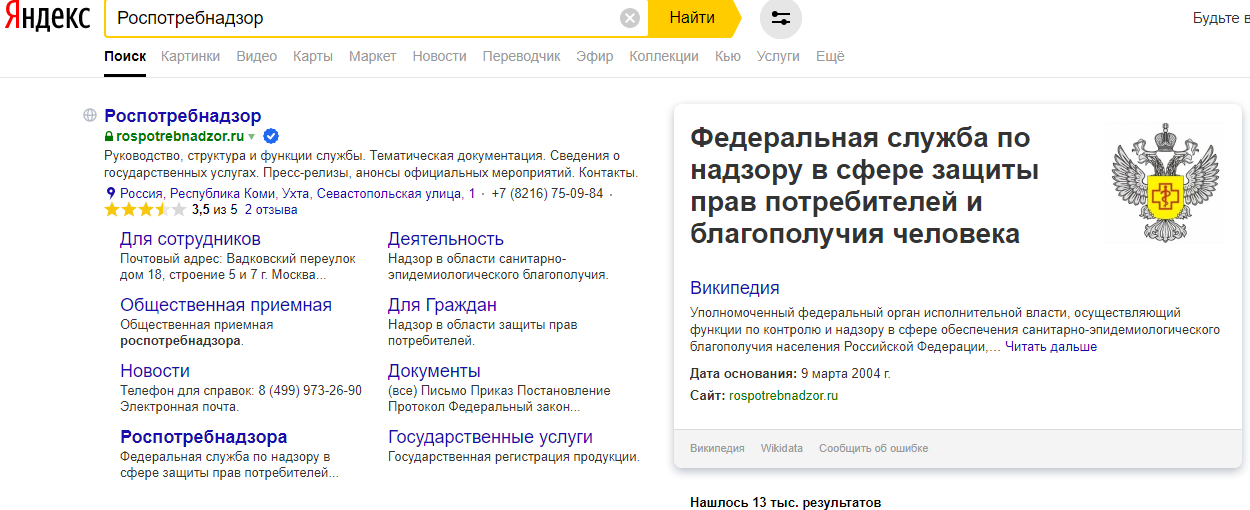Image resolution: width=1250 pixels, height=510 pixels.
Task: Switch to the Видео tab
Action: pyautogui.click(x=257, y=57)
